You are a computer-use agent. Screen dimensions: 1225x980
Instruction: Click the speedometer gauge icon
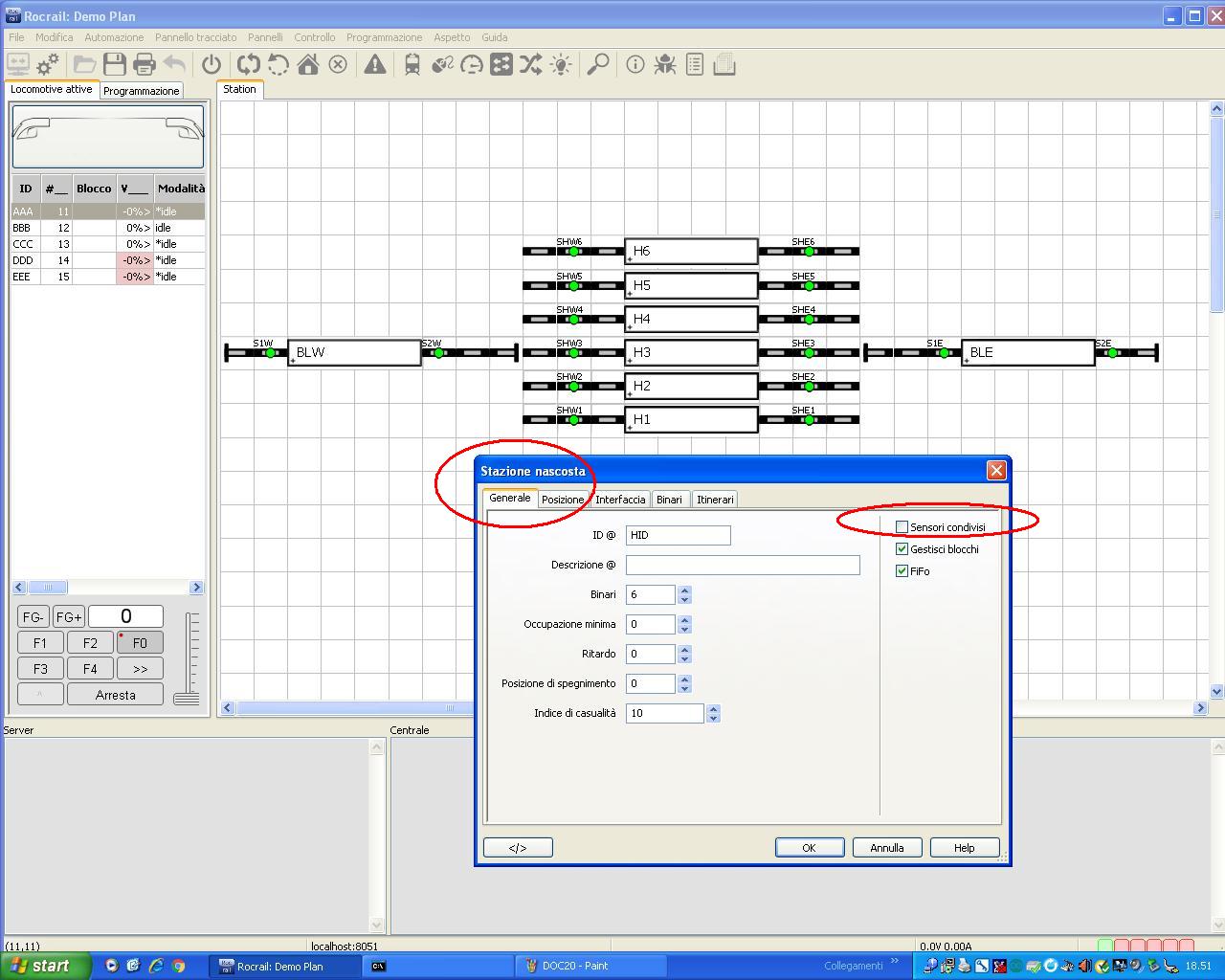tap(472, 65)
